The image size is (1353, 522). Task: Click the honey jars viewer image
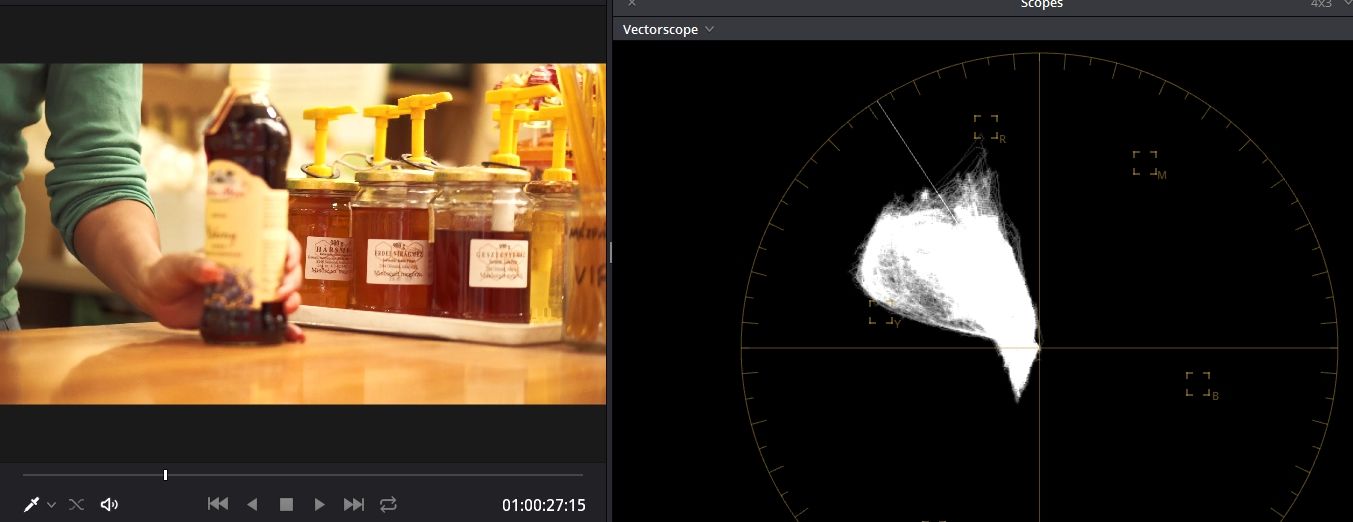coord(303,234)
